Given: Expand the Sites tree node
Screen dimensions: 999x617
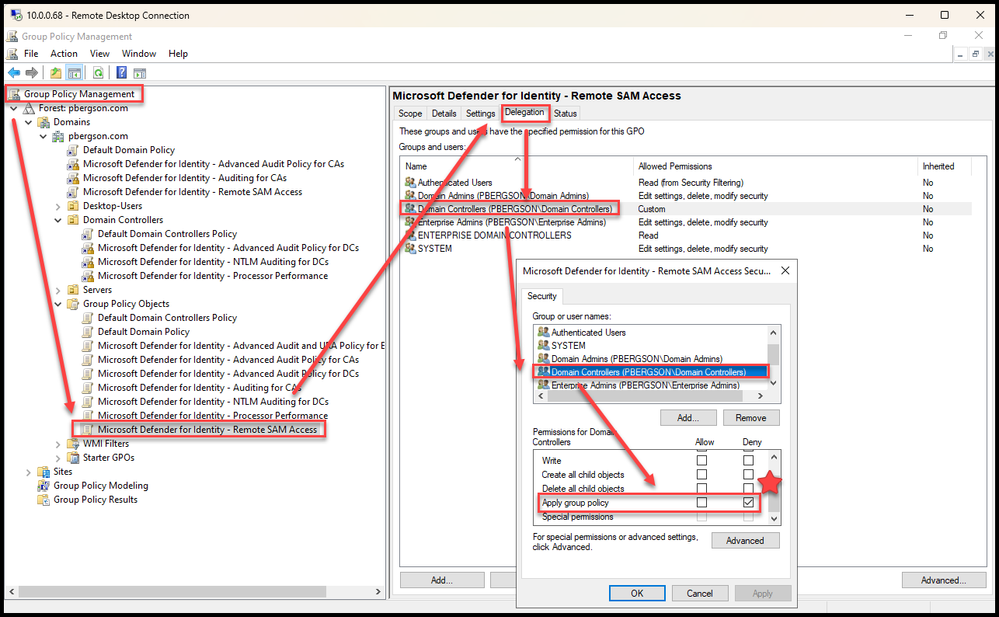Looking at the screenshot, I should click(28, 472).
